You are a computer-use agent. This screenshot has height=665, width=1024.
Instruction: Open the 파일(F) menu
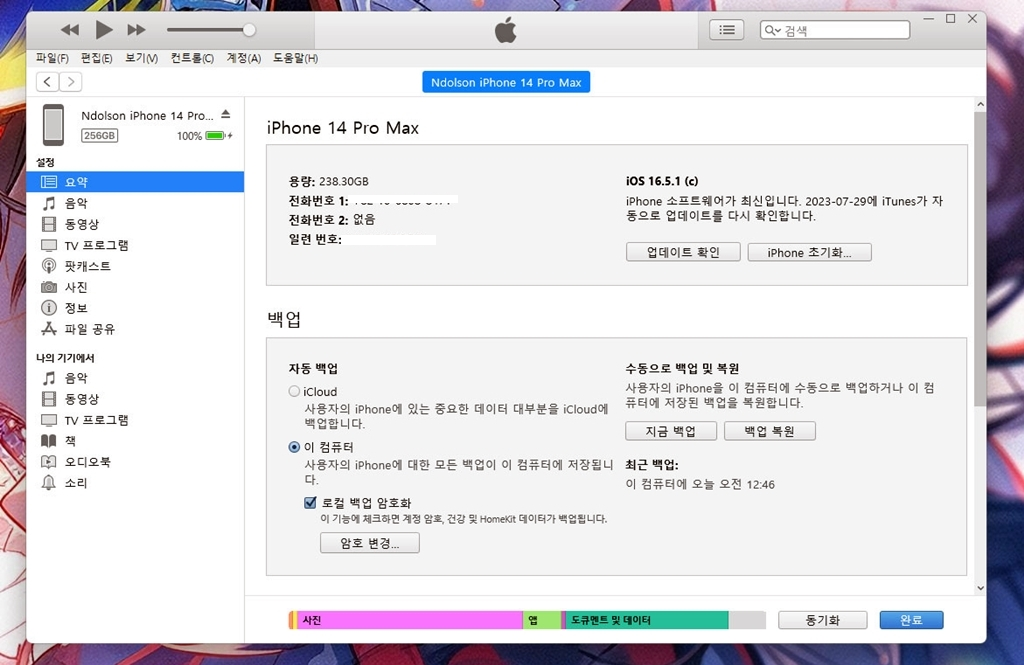pyautogui.click(x=52, y=58)
